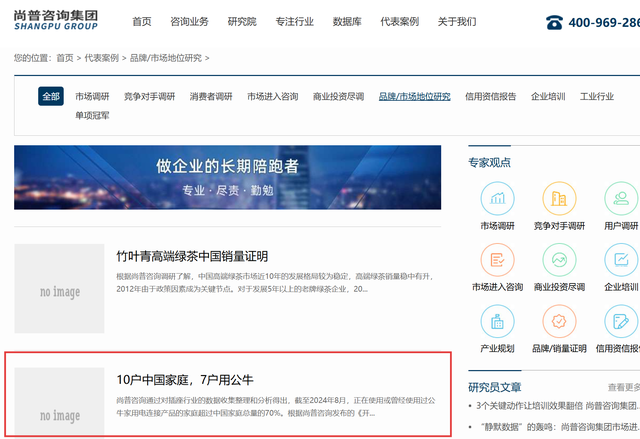Viewport: 640px width, 439px height.
Task: Click the 400-969 hotline phone number
Action: click(x=604, y=22)
